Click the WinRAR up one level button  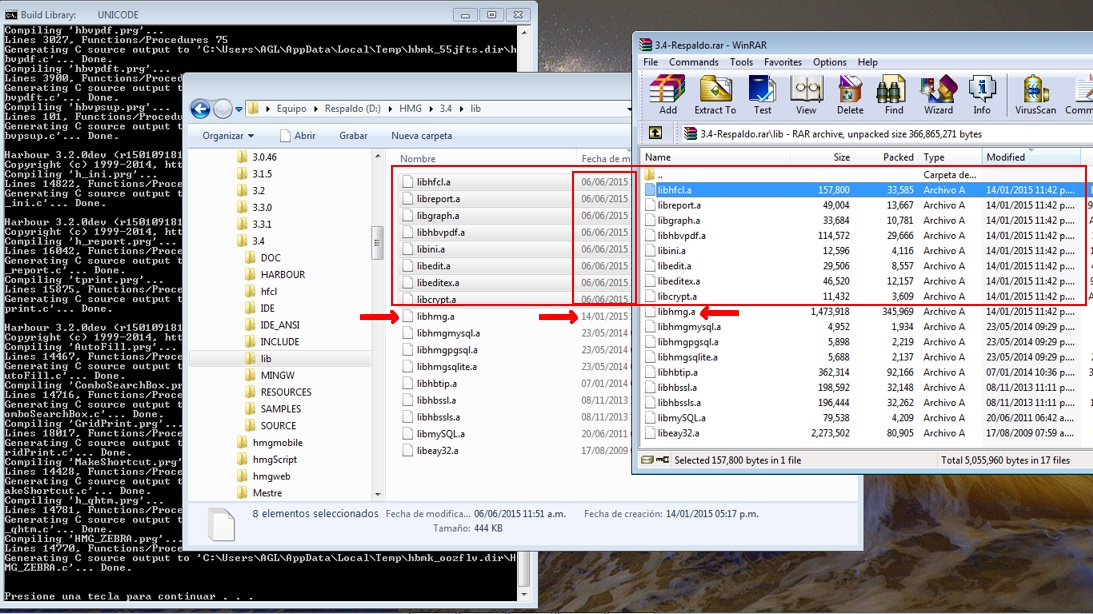click(x=655, y=133)
